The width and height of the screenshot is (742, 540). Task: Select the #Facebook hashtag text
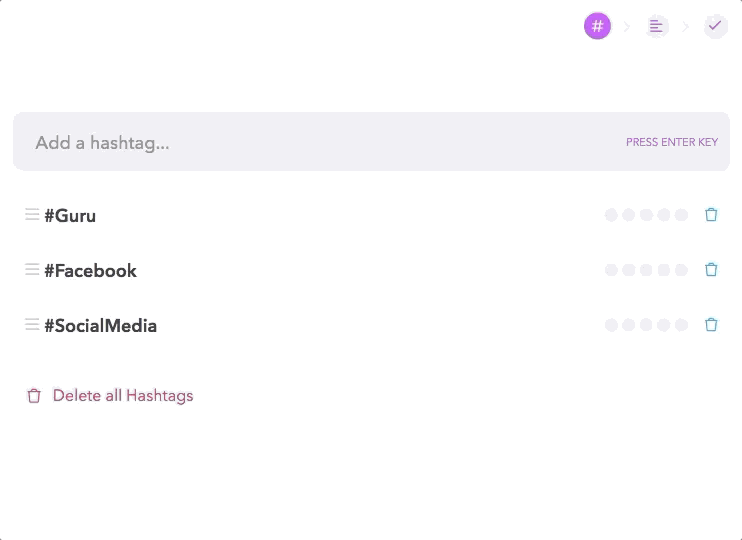pyautogui.click(x=90, y=271)
